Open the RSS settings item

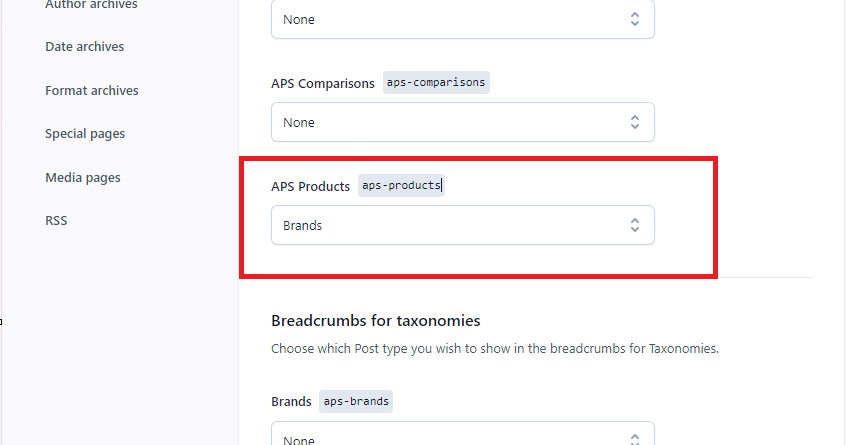(x=56, y=221)
